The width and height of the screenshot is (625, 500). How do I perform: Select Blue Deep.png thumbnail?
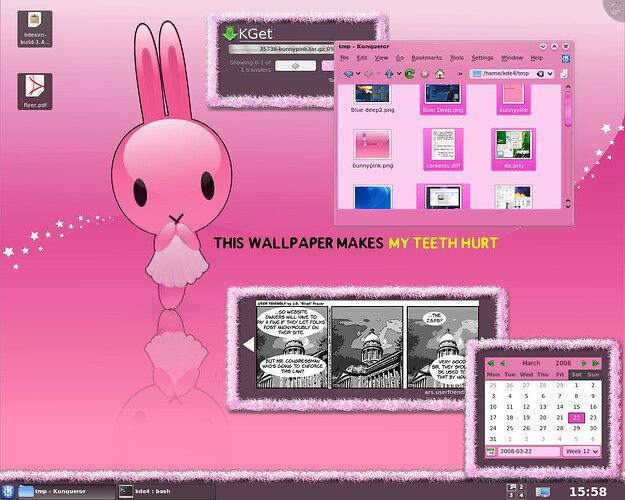coord(443,100)
